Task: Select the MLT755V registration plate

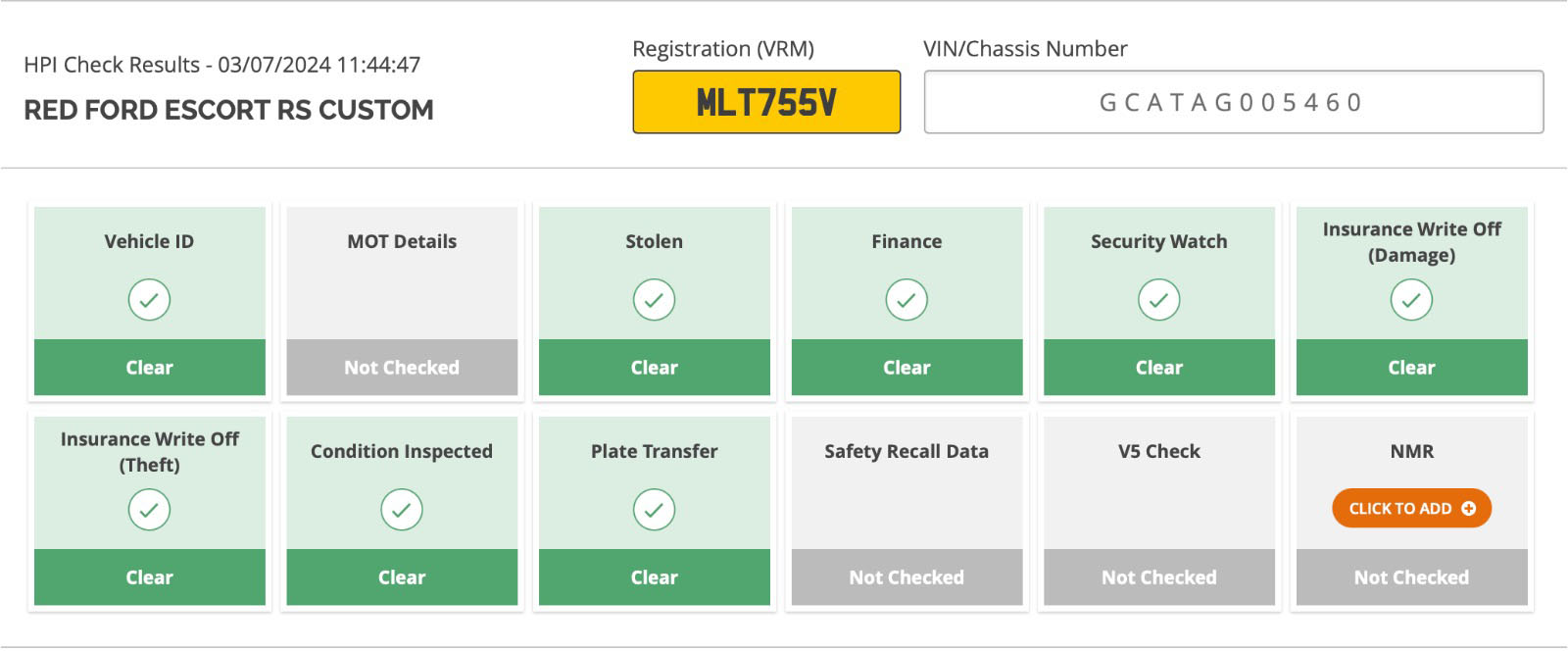Action: click(766, 102)
